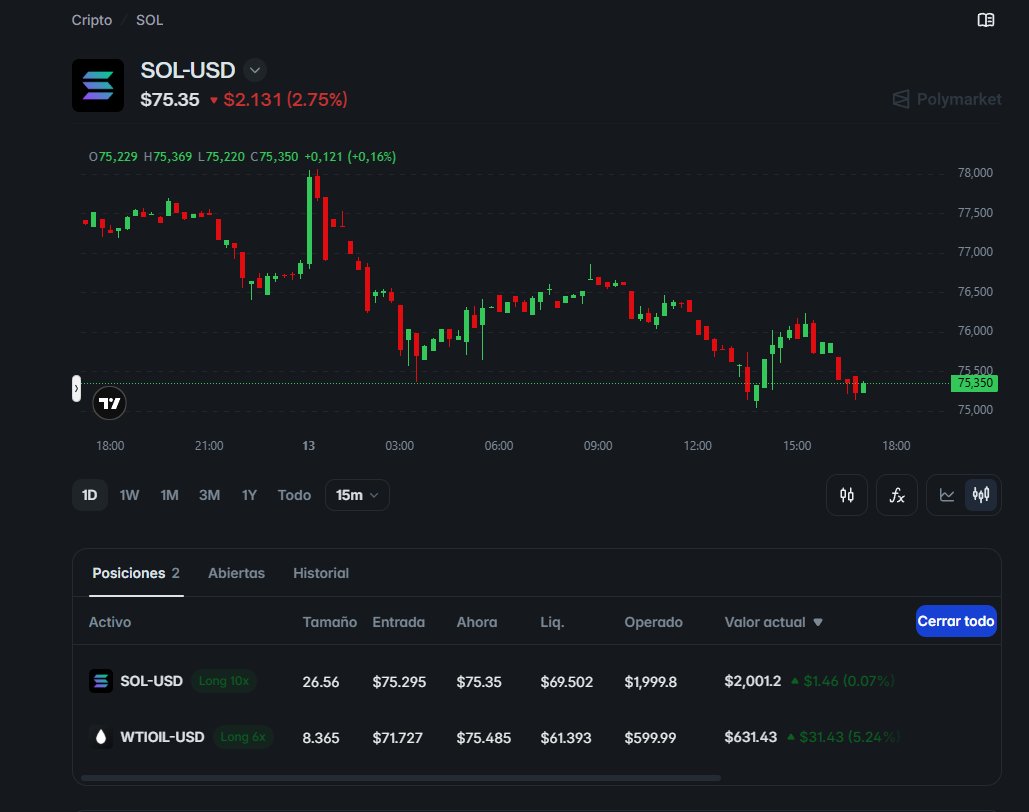This screenshot has height=812, width=1029.
Task: Click the Long 10x badge
Action: pyautogui.click(x=224, y=681)
